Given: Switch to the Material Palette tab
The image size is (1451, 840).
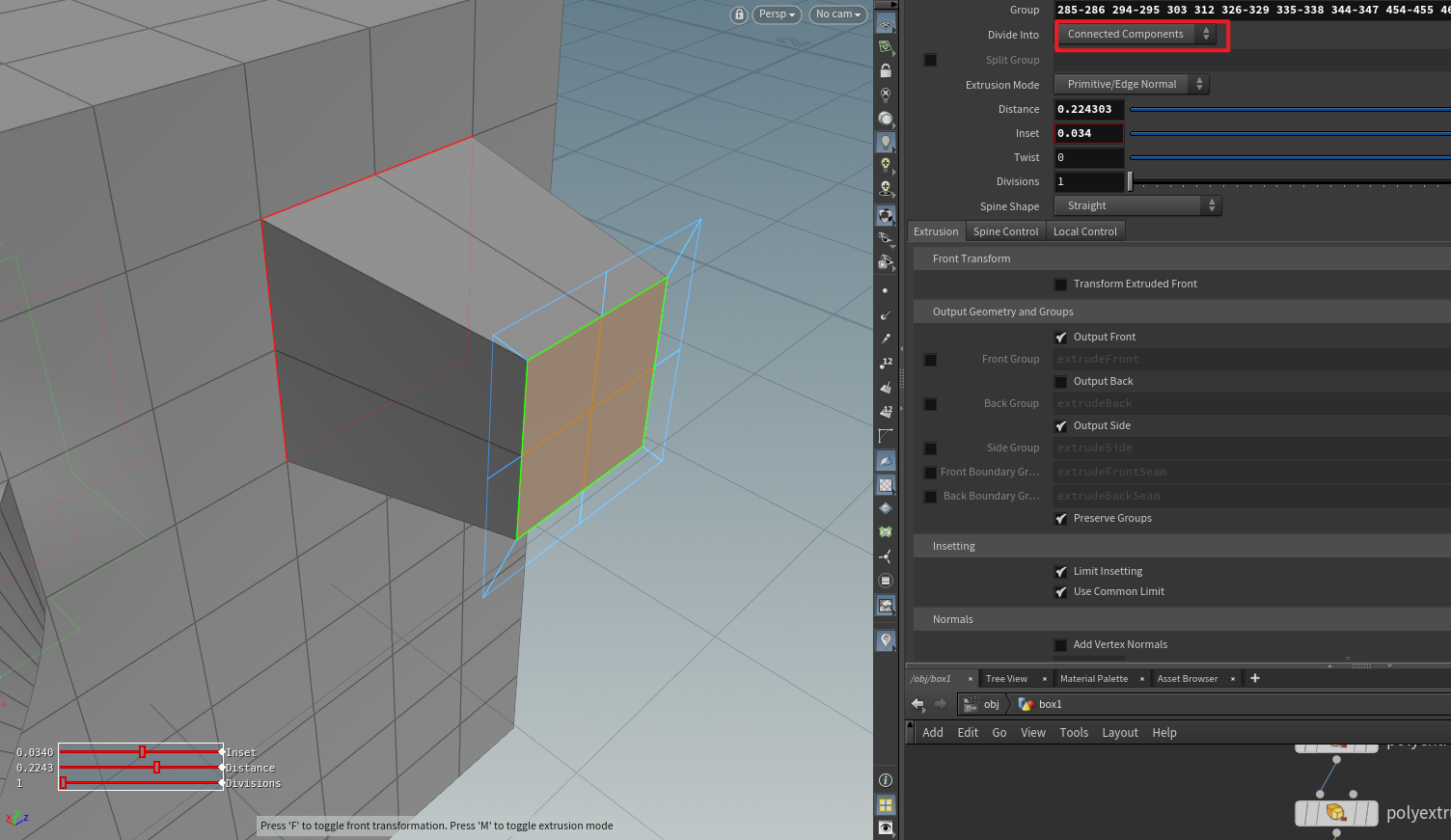Looking at the screenshot, I should click(1095, 678).
